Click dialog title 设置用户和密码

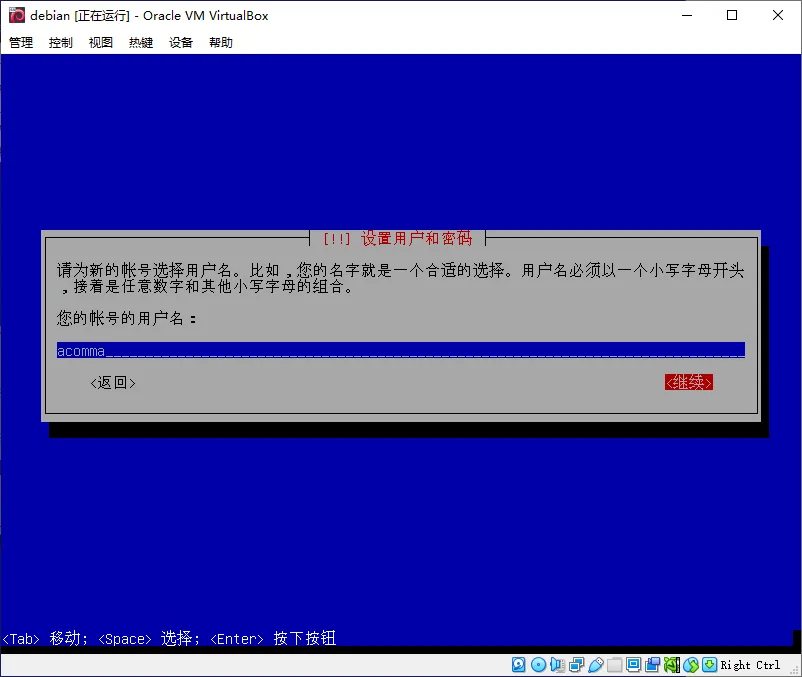[x=416, y=238]
